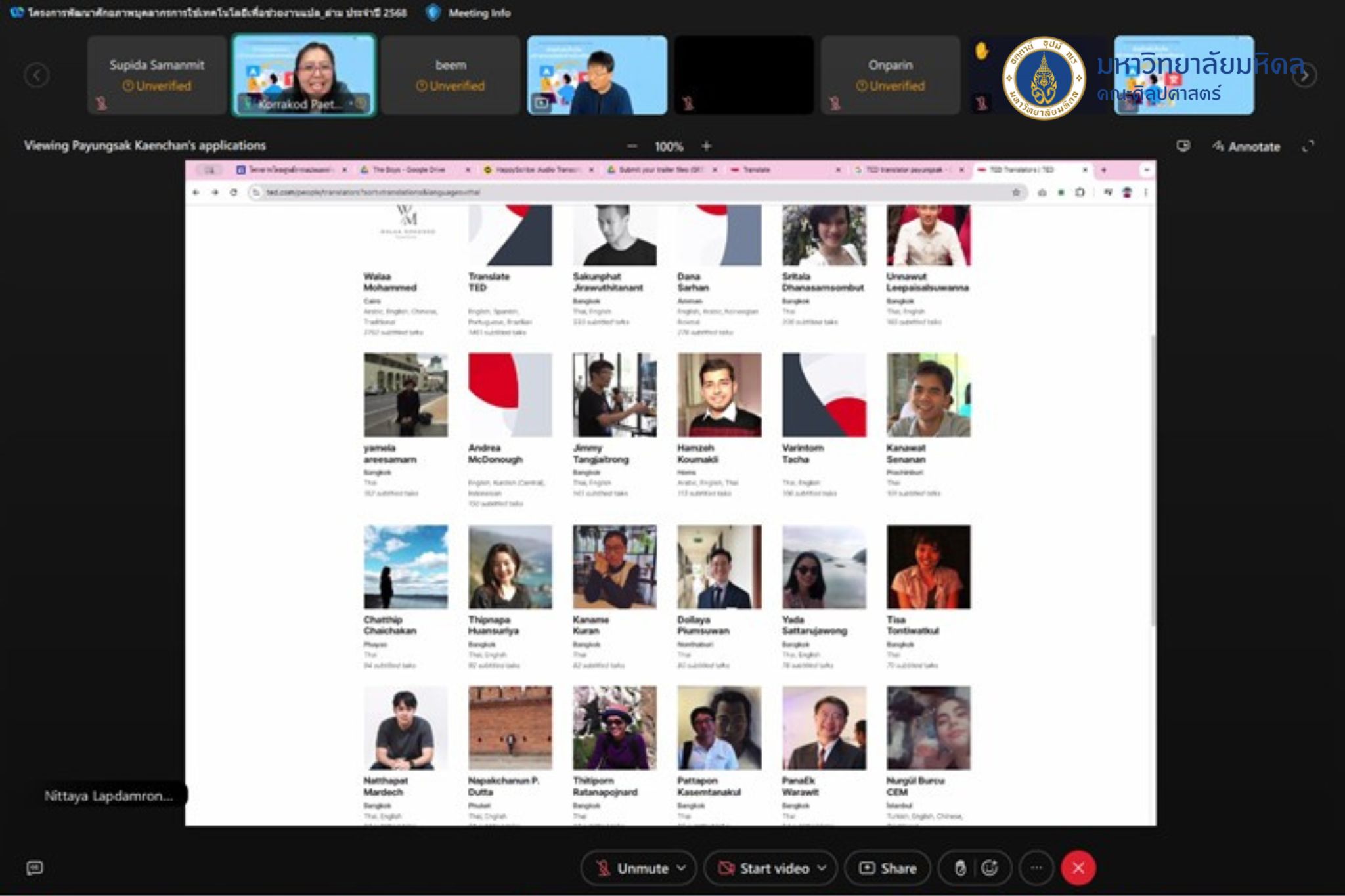The width and height of the screenshot is (1345, 896).
Task: Open PanaEk Warawit translator profile
Action: click(800, 786)
